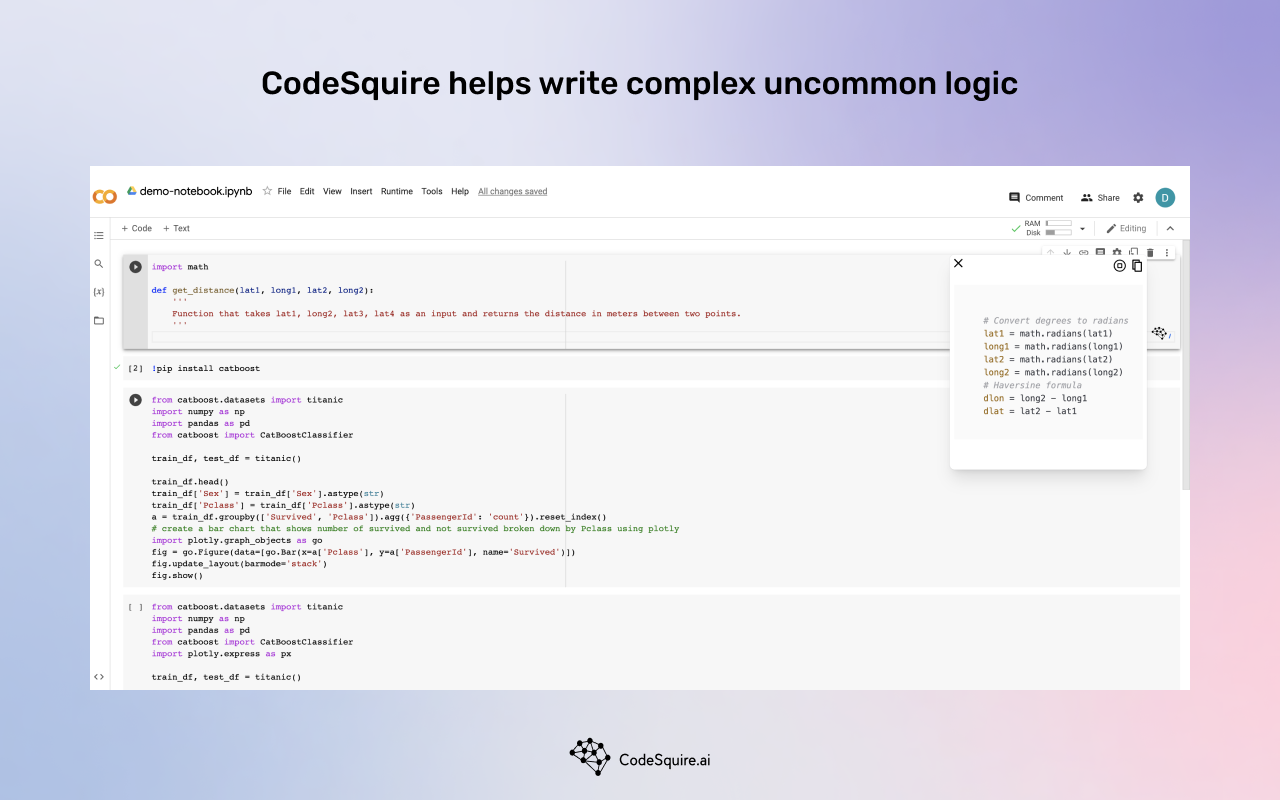Open the File menu
Screen dimensions: 1280x800
(x=285, y=191)
